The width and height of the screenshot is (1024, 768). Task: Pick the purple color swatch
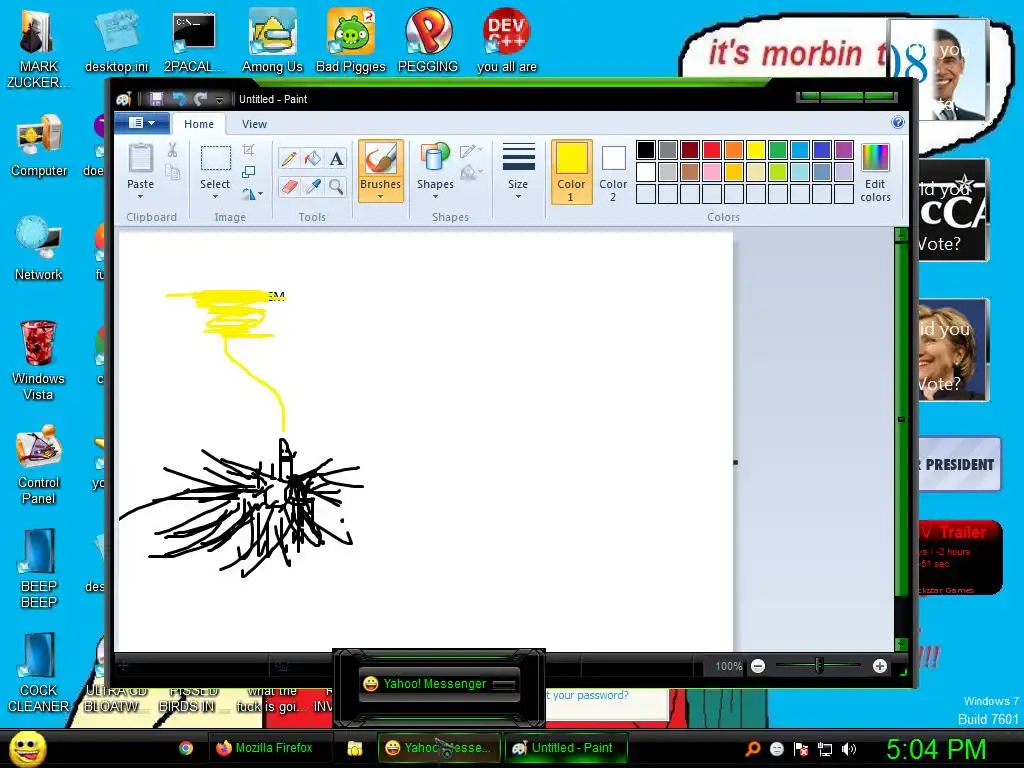coord(844,150)
